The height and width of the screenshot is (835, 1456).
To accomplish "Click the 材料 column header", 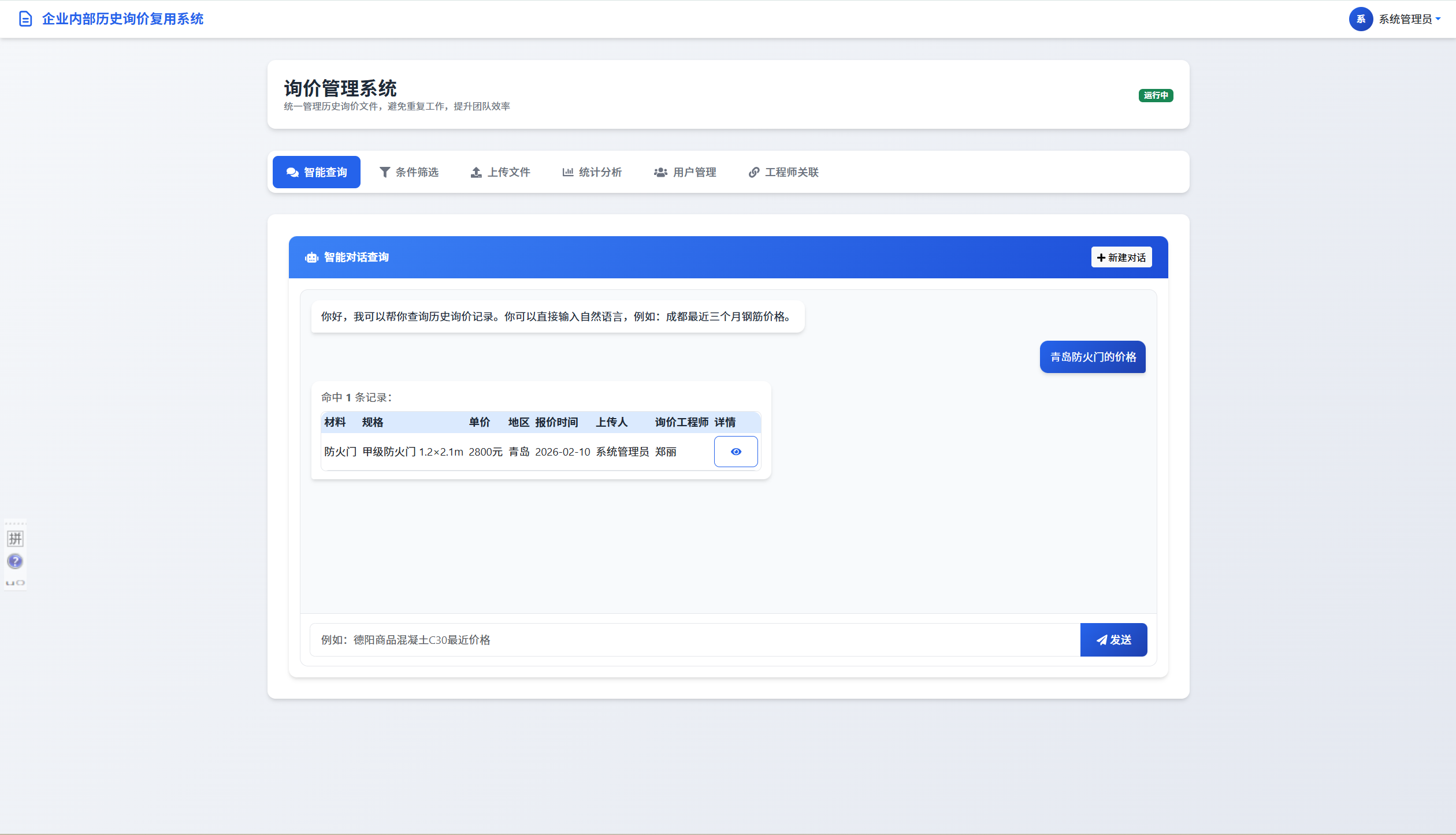I will (335, 422).
